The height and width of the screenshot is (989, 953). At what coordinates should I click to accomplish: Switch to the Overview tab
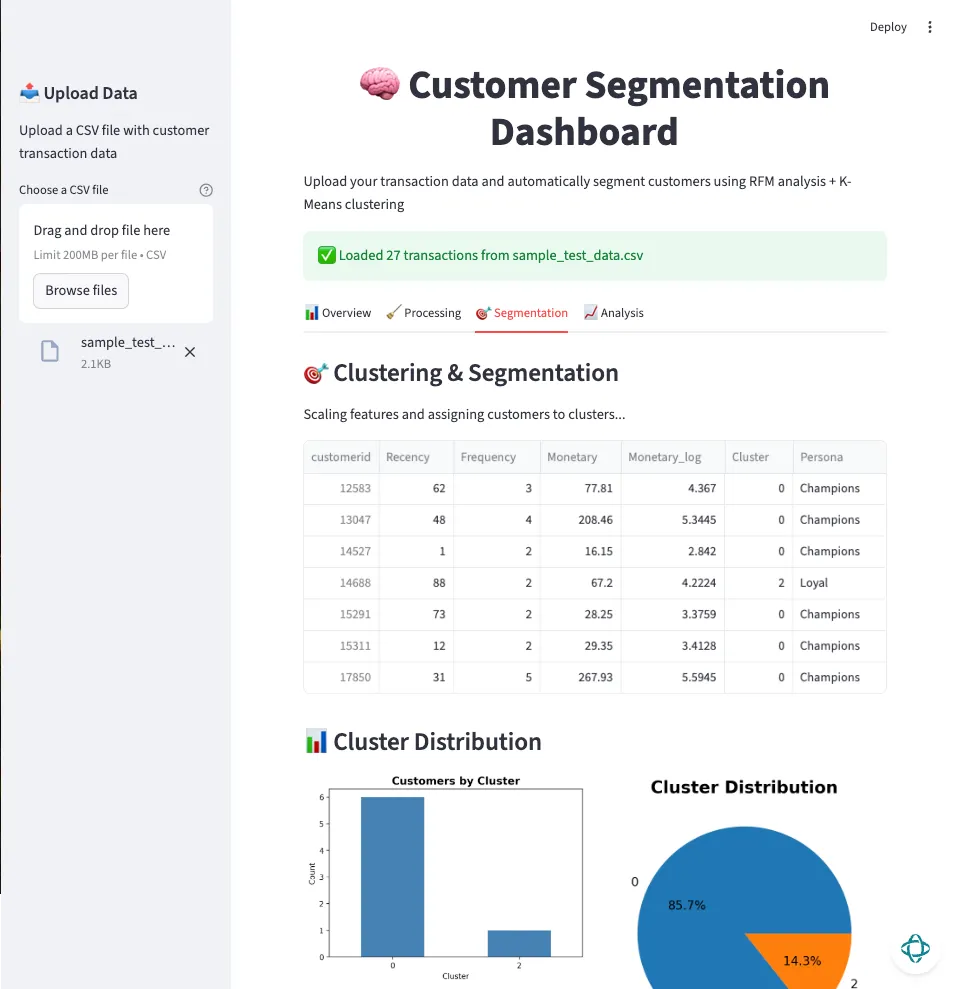tap(338, 312)
